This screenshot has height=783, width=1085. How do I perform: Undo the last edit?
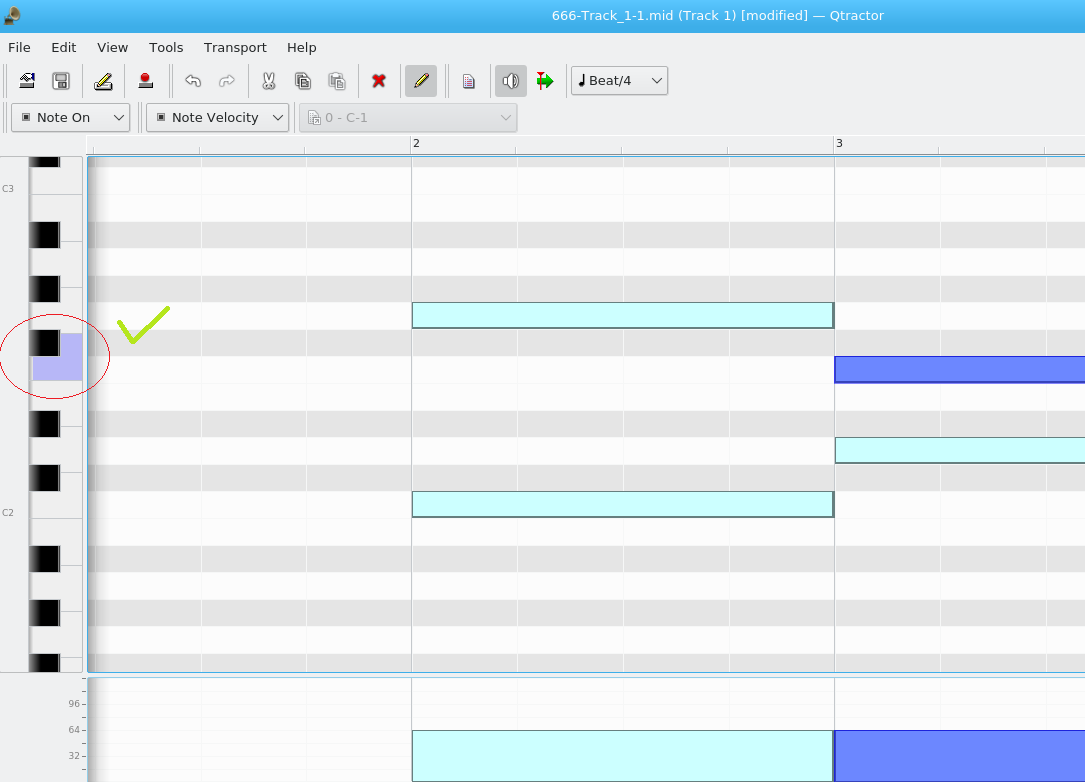(193, 81)
